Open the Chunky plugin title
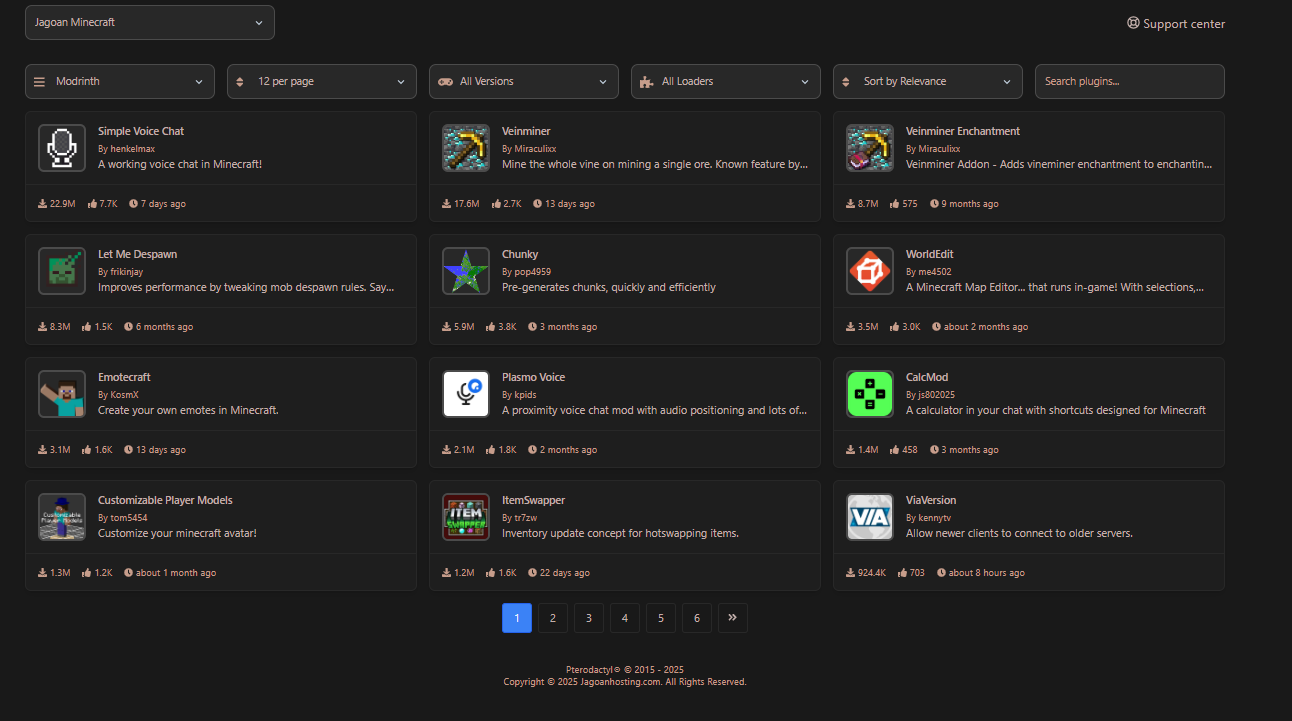Screen dimensions: 1292x721 pyautogui.click(x=520, y=254)
